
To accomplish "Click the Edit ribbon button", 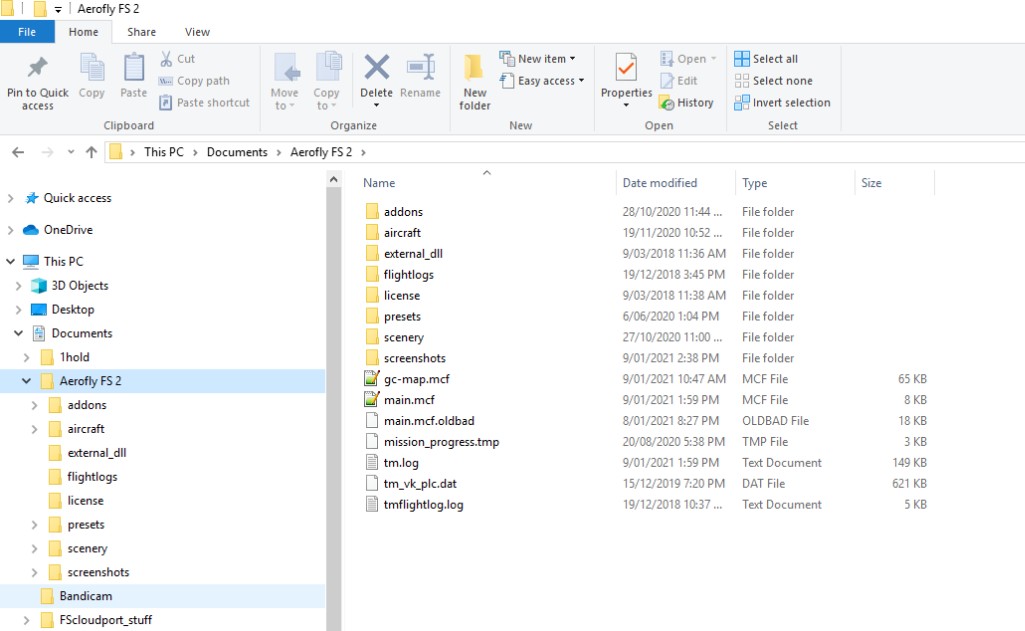I will pyautogui.click(x=679, y=80).
